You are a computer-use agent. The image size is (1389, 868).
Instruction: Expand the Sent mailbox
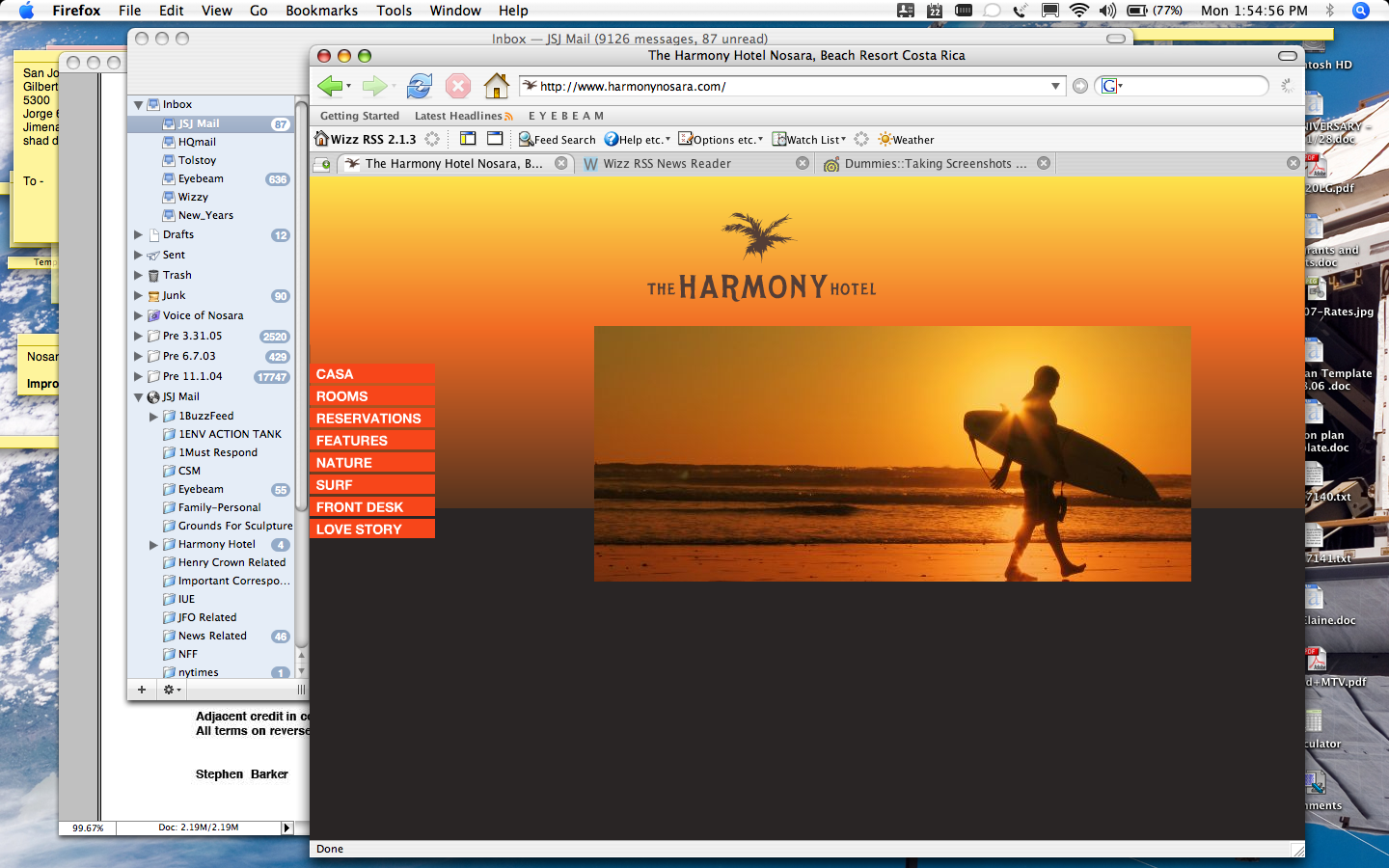(139, 255)
